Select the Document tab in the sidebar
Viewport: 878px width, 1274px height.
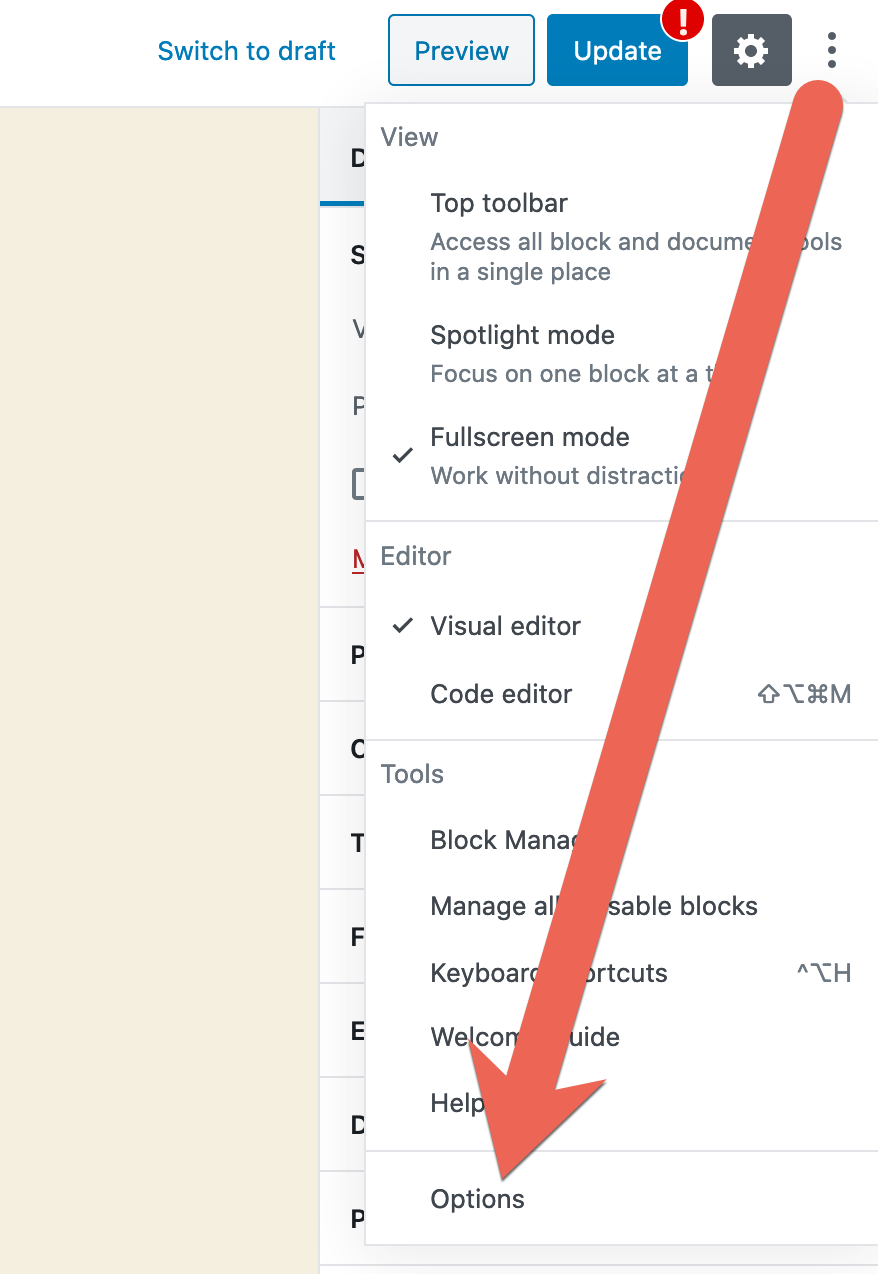pyautogui.click(x=352, y=157)
